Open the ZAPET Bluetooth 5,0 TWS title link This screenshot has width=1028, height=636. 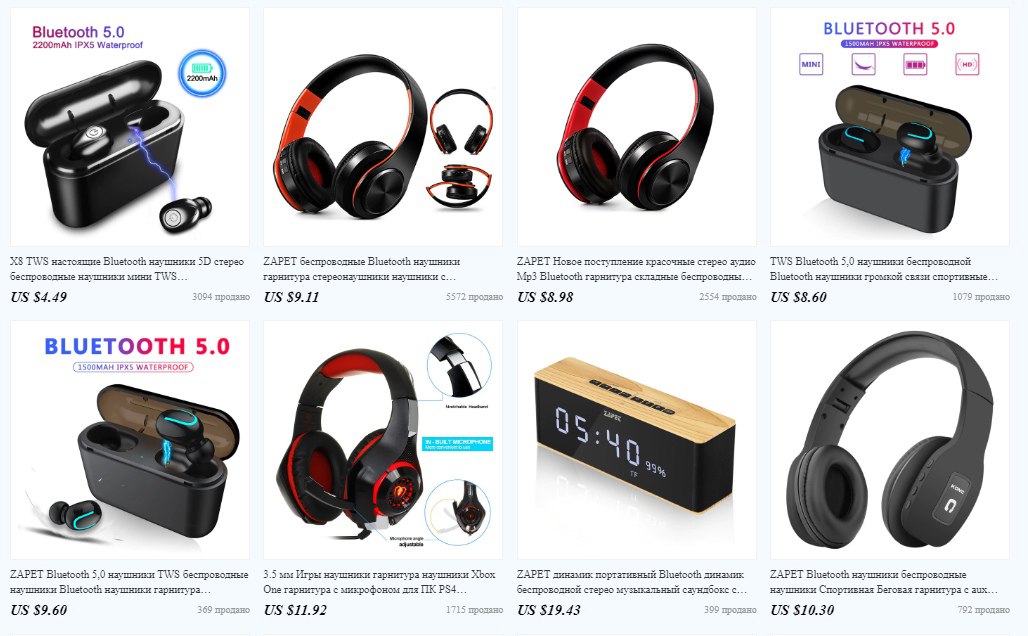[129, 582]
